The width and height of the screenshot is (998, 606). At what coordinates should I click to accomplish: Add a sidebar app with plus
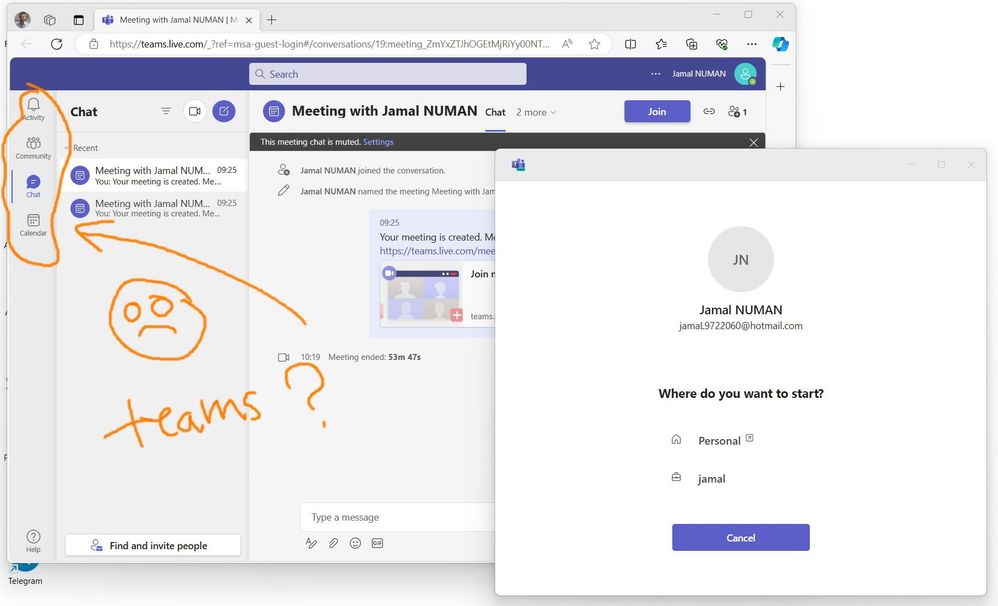[780, 87]
